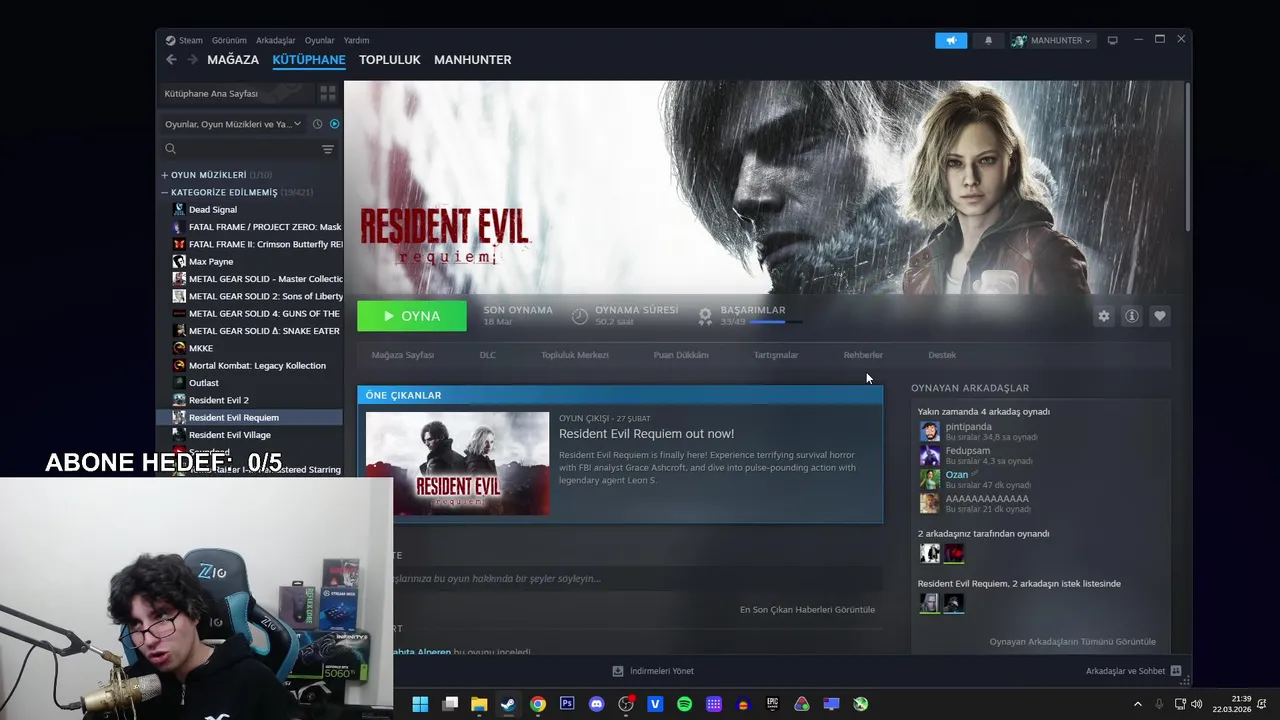1280x720 pixels.
Task: Click Kütüphane Ana Sayfası button
Action: [236, 93]
